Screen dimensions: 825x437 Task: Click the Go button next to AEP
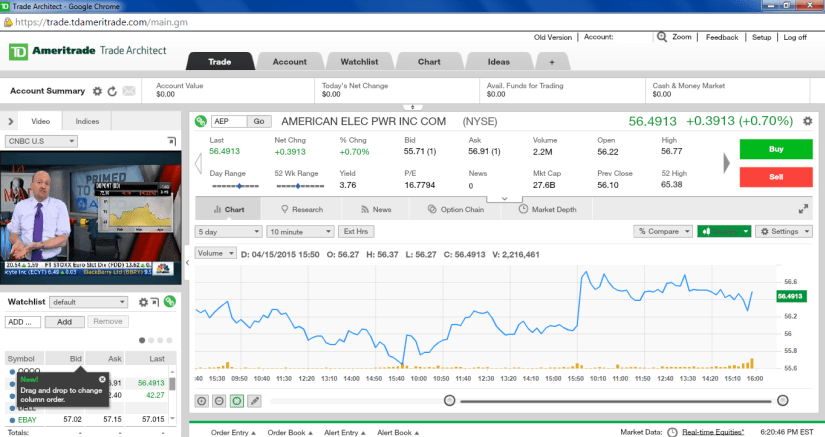point(259,121)
